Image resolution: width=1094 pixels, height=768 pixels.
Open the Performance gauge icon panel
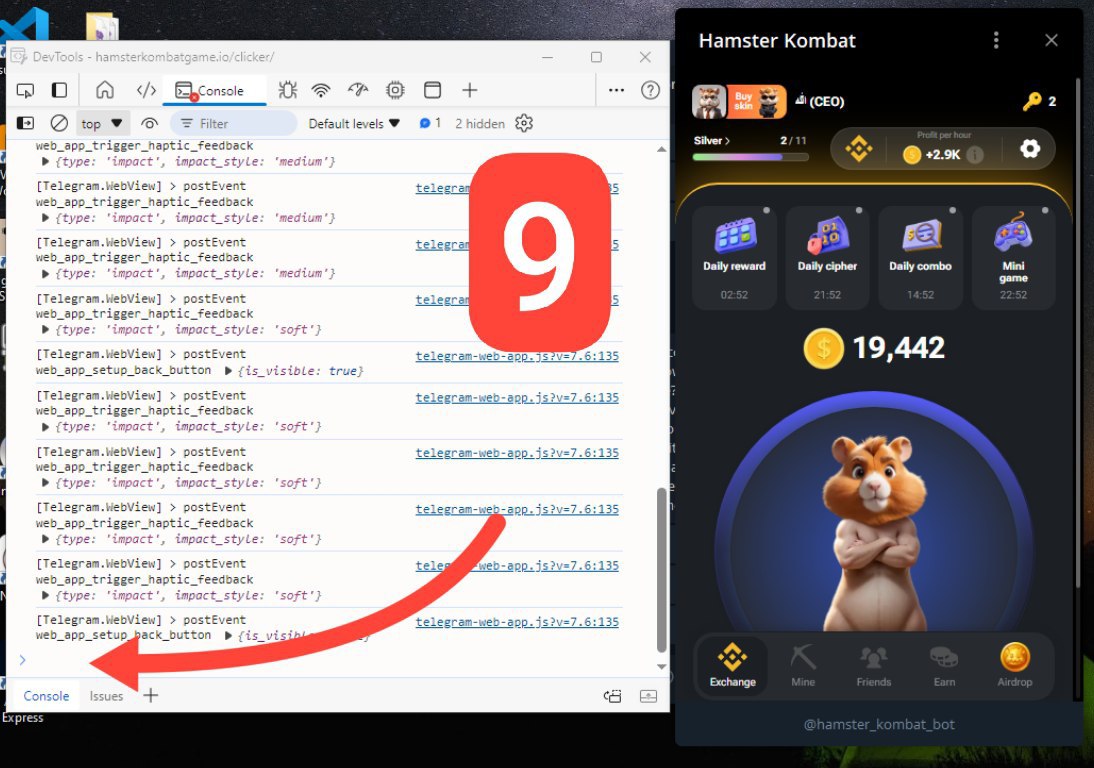[x=358, y=90]
